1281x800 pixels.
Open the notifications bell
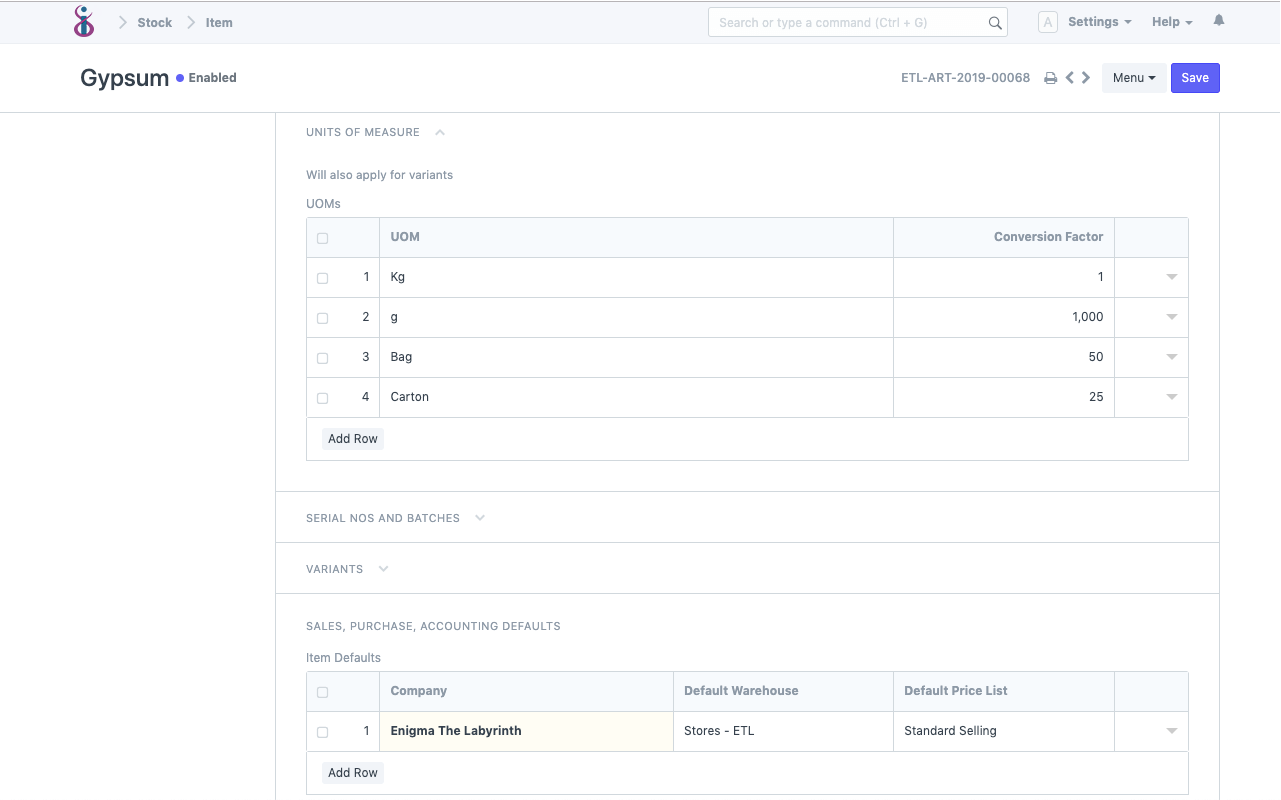(x=1218, y=21)
